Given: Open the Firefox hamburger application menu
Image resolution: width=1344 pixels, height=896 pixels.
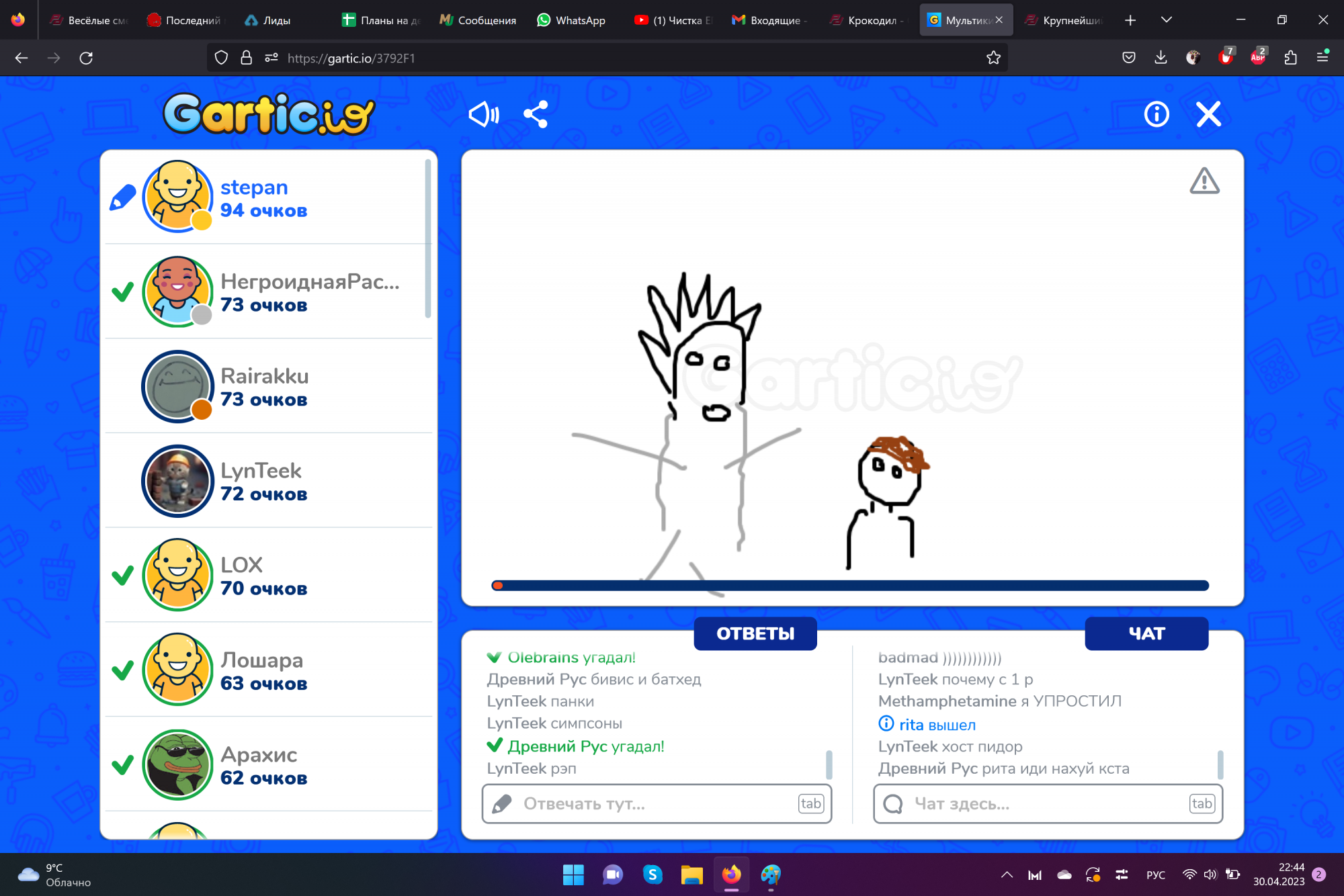Looking at the screenshot, I should coord(1322,58).
